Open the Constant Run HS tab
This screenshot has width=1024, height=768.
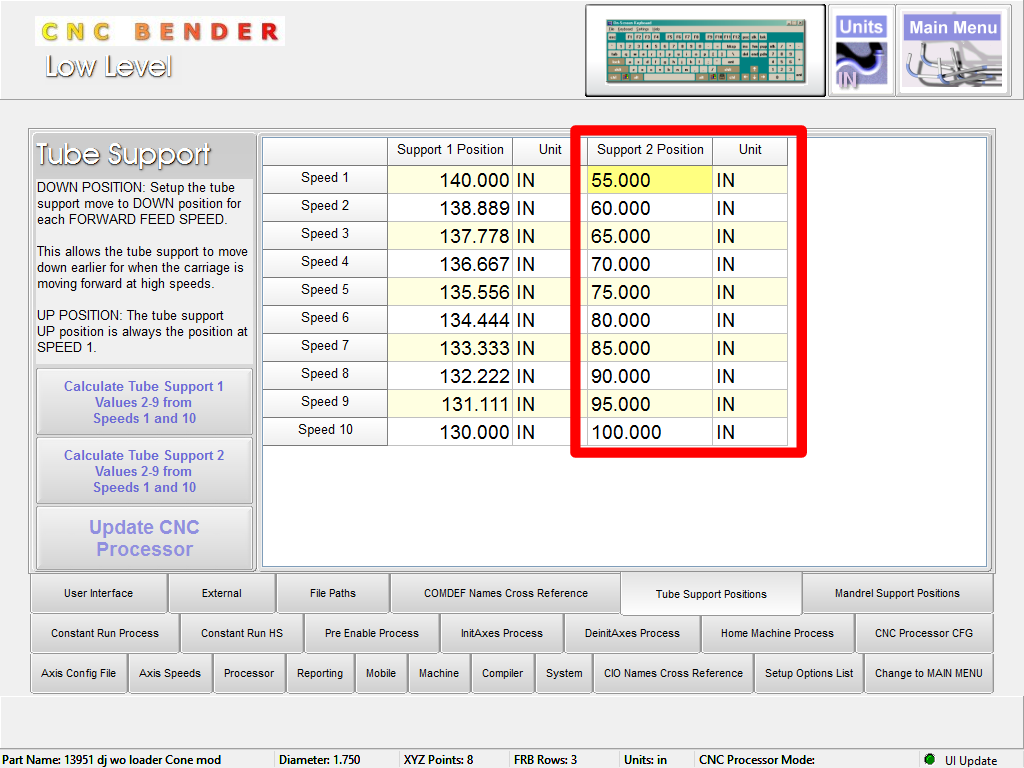coord(241,633)
